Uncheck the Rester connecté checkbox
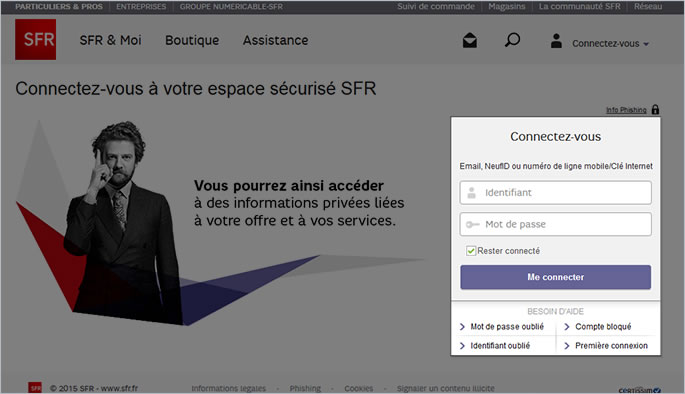Image resolution: width=685 pixels, height=394 pixels. tap(471, 251)
